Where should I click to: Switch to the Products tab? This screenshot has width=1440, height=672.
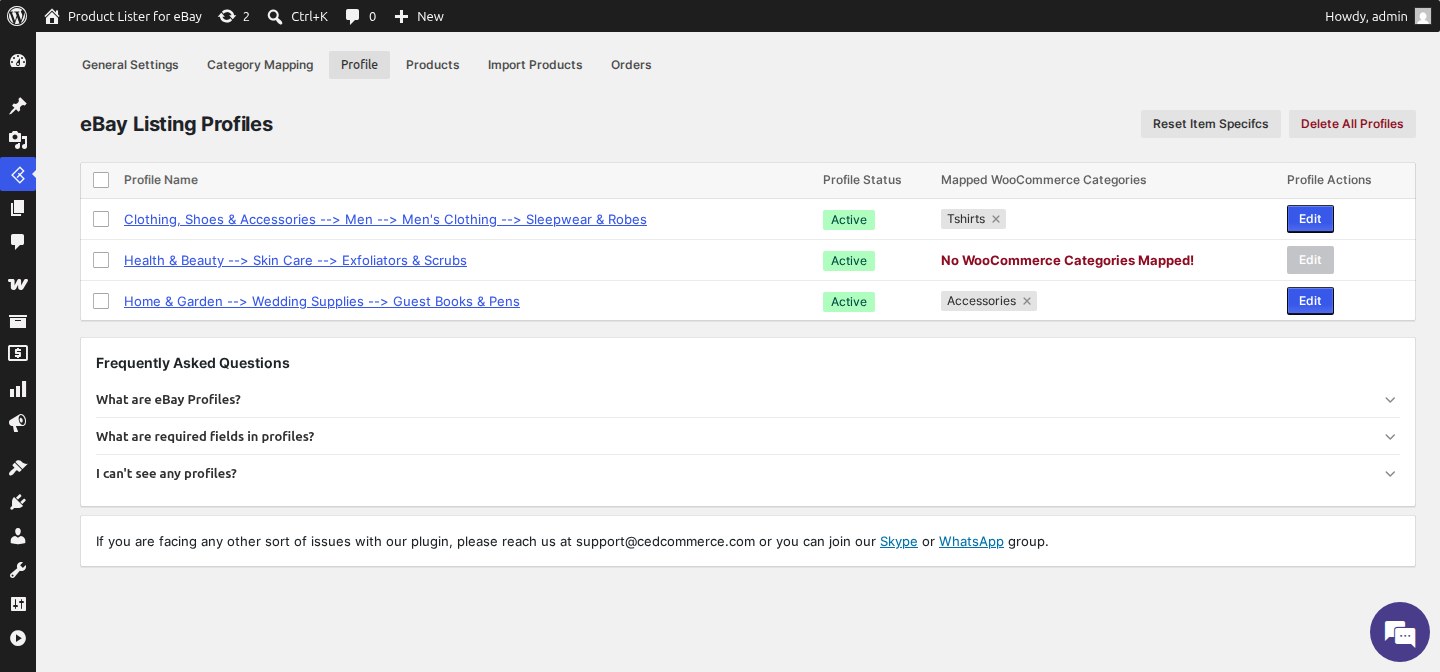click(x=433, y=65)
